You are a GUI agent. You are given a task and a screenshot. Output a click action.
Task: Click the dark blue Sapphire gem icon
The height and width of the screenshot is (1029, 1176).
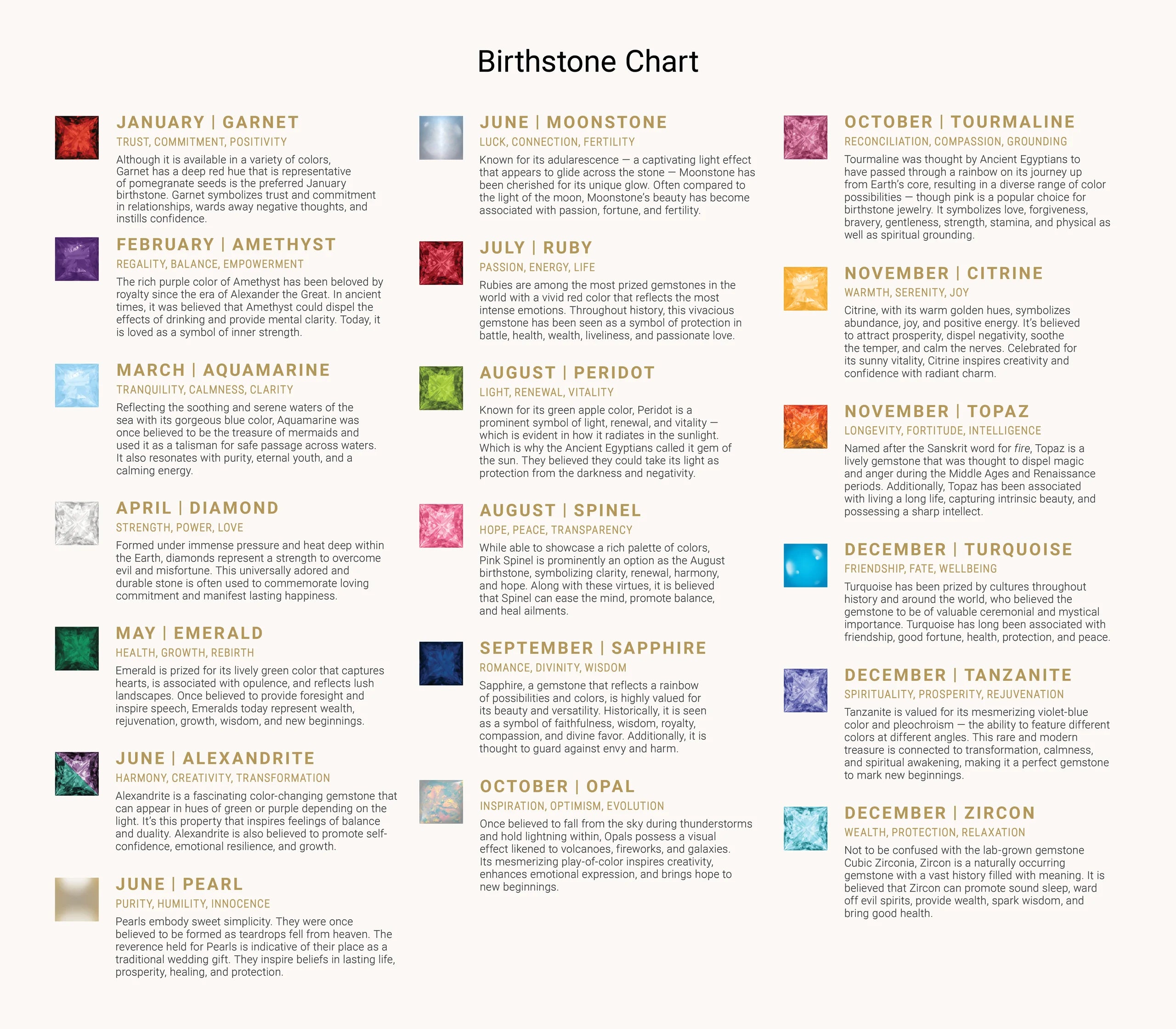point(441,663)
